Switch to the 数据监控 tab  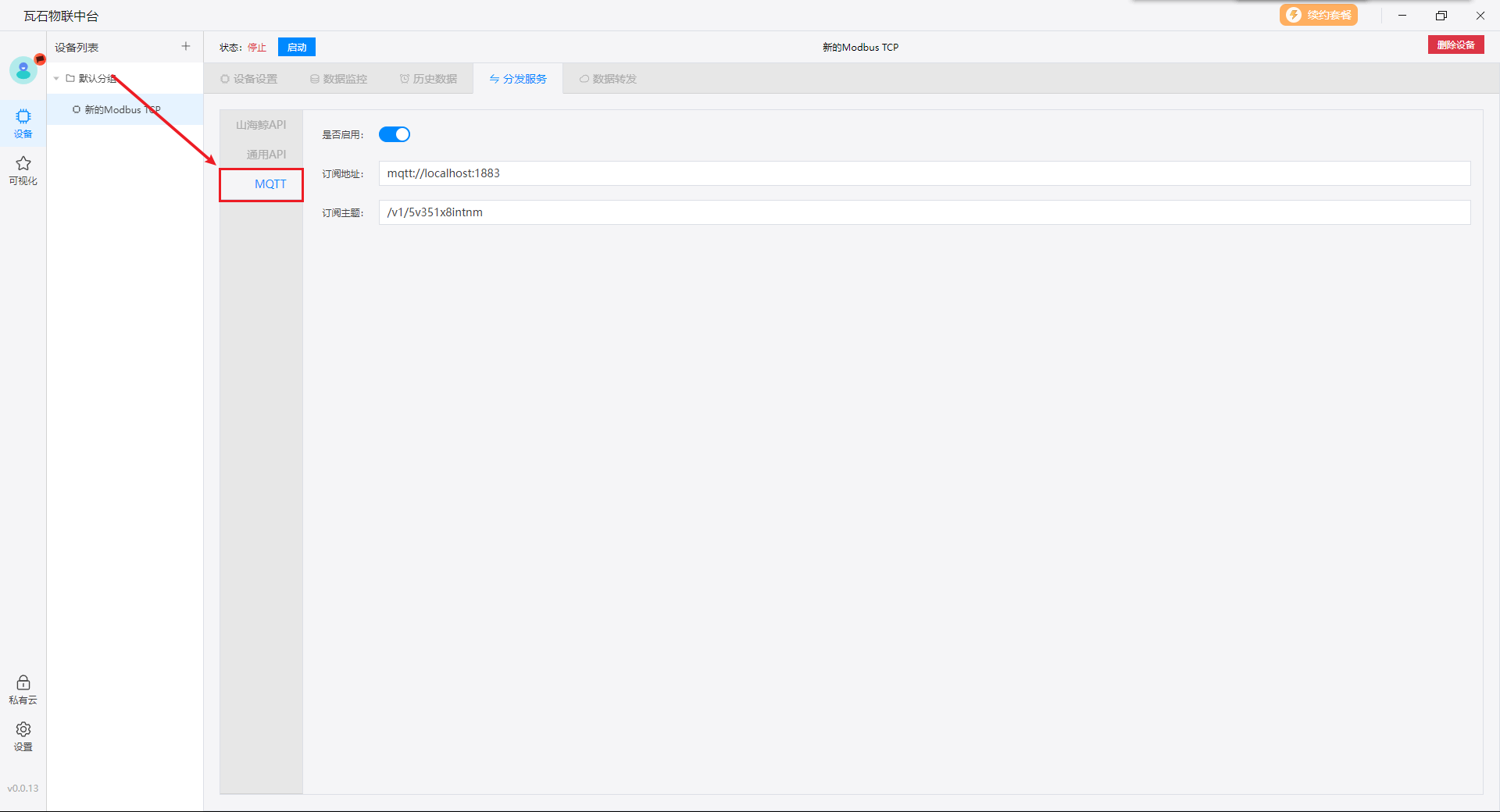click(x=338, y=79)
